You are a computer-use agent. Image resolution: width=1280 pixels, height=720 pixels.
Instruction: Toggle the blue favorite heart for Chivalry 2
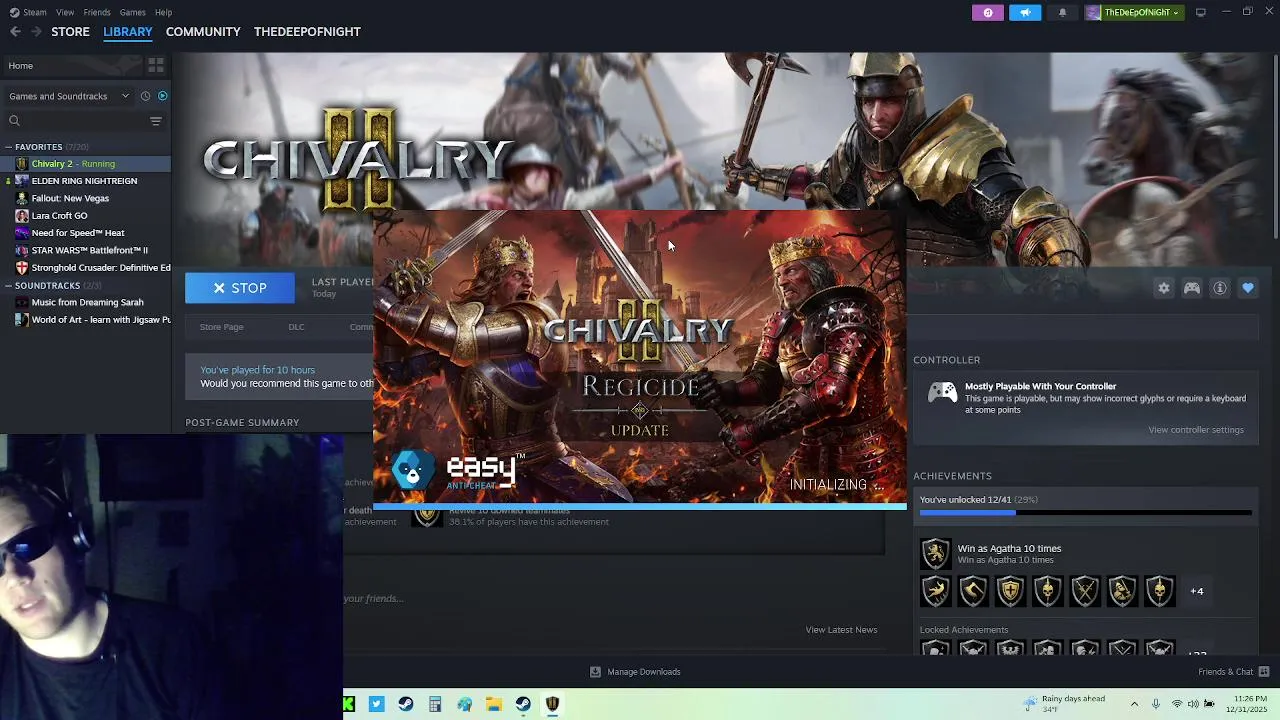(x=1248, y=288)
